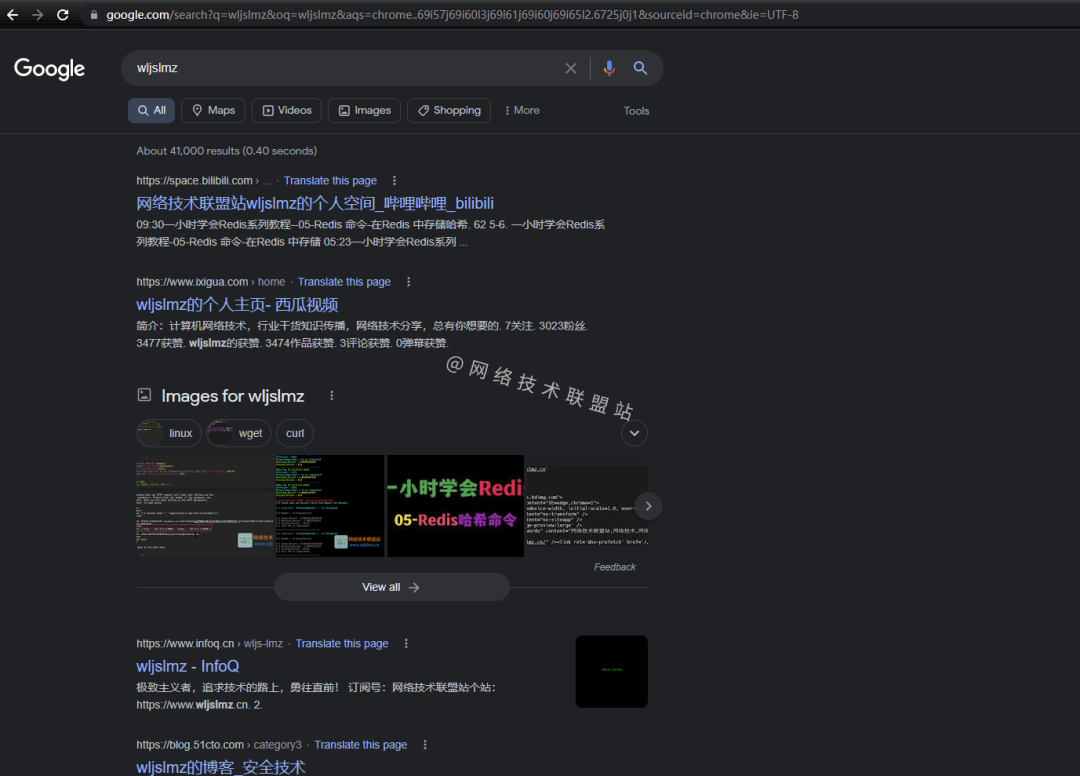
Task: Open options dots for bilibili result
Action: 394,180
